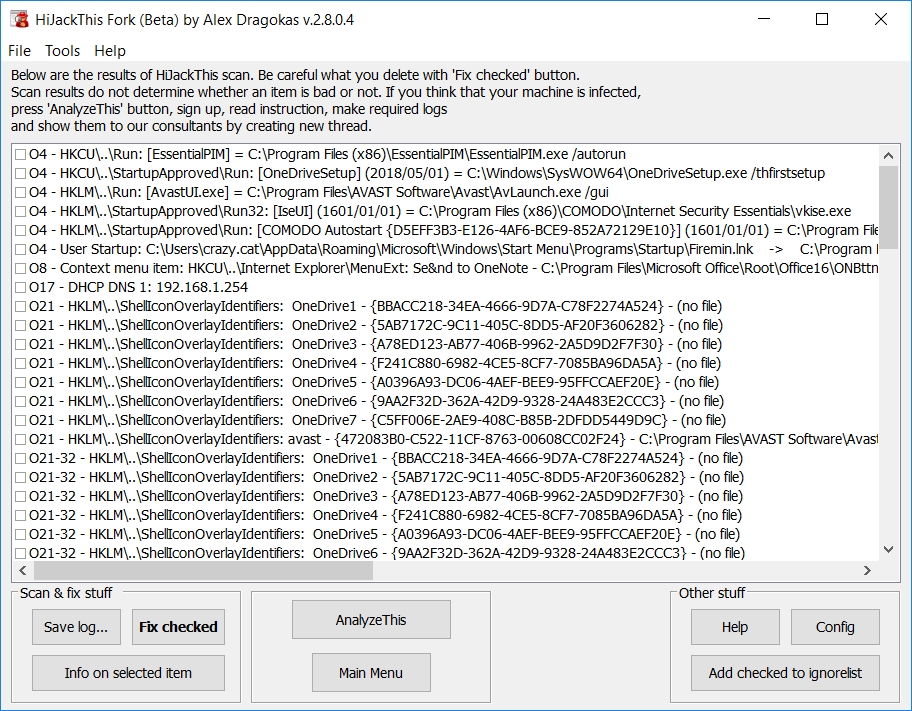Screen dimensions: 912x711
Task: Check the O21 avast overlay checkbox
Action: (20, 440)
